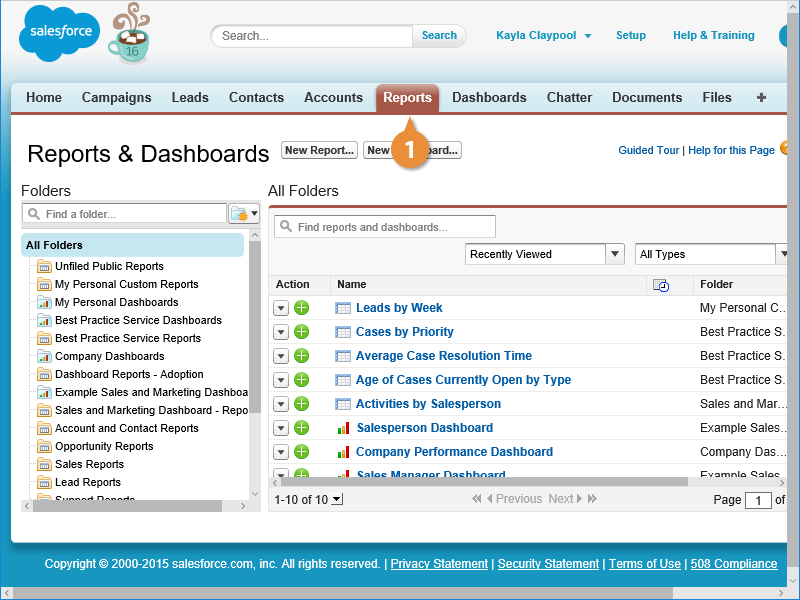Screen dimensions: 800x600
Task: Click report icon beside Cases by Priority
Action: 343,332
